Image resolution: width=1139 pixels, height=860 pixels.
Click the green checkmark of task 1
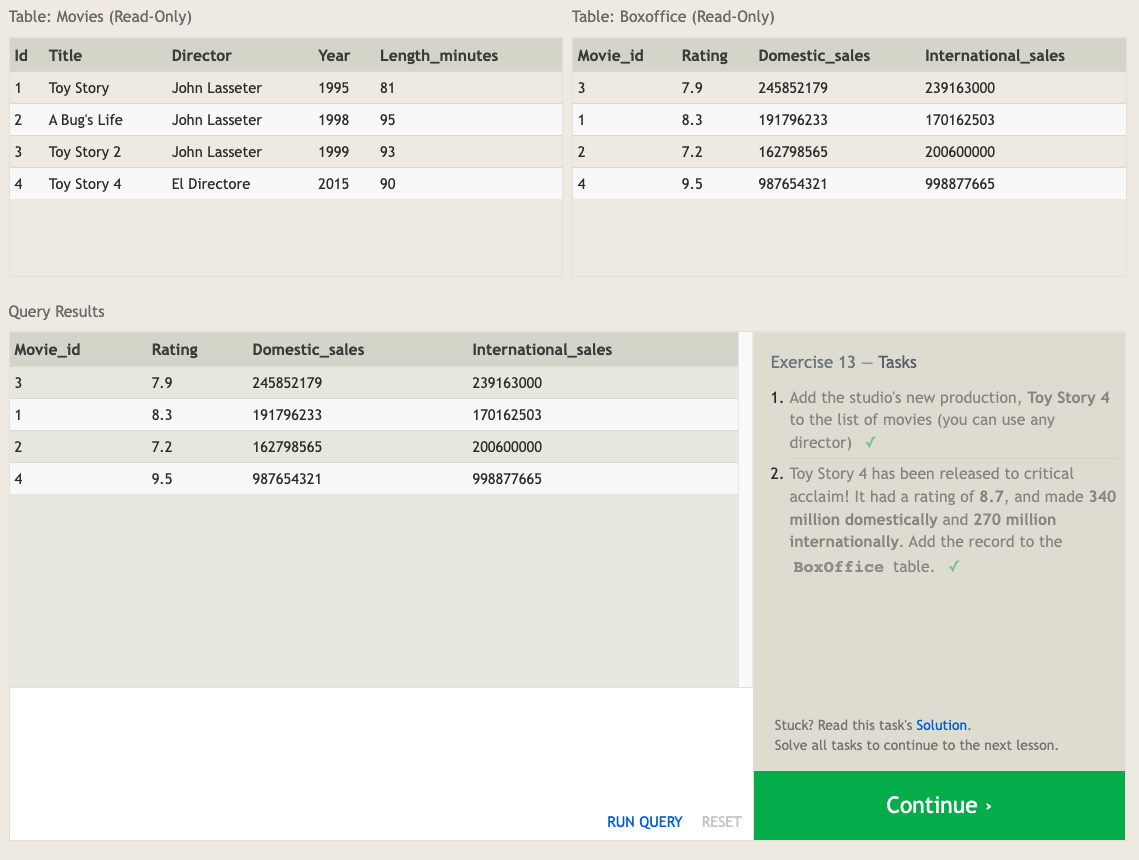(870, 442)
